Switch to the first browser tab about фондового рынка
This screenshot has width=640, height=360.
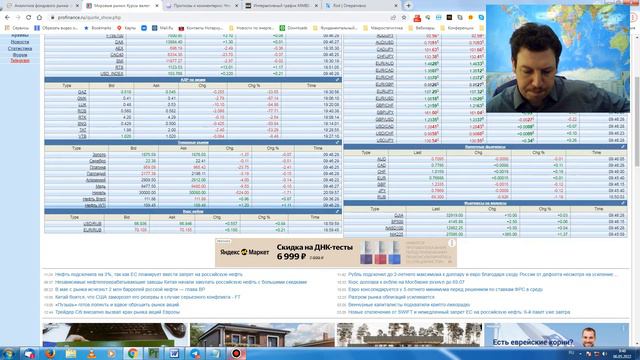click(x=41, y=6)
